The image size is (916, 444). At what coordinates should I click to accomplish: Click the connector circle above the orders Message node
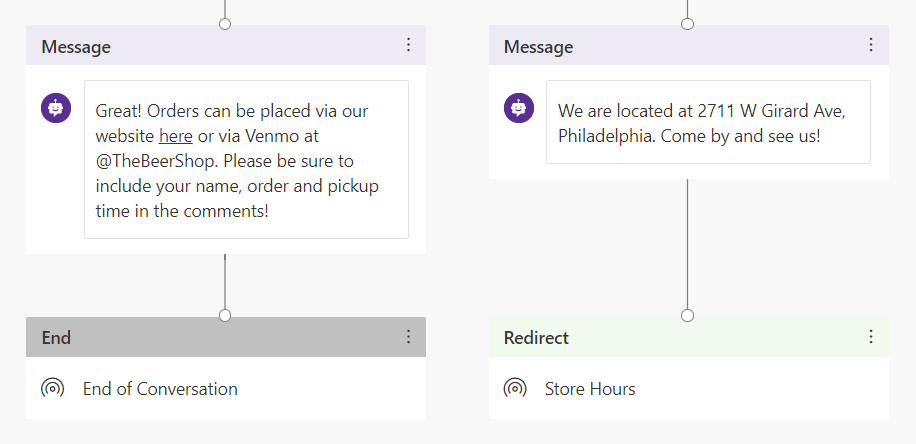[x=225, y=23]
